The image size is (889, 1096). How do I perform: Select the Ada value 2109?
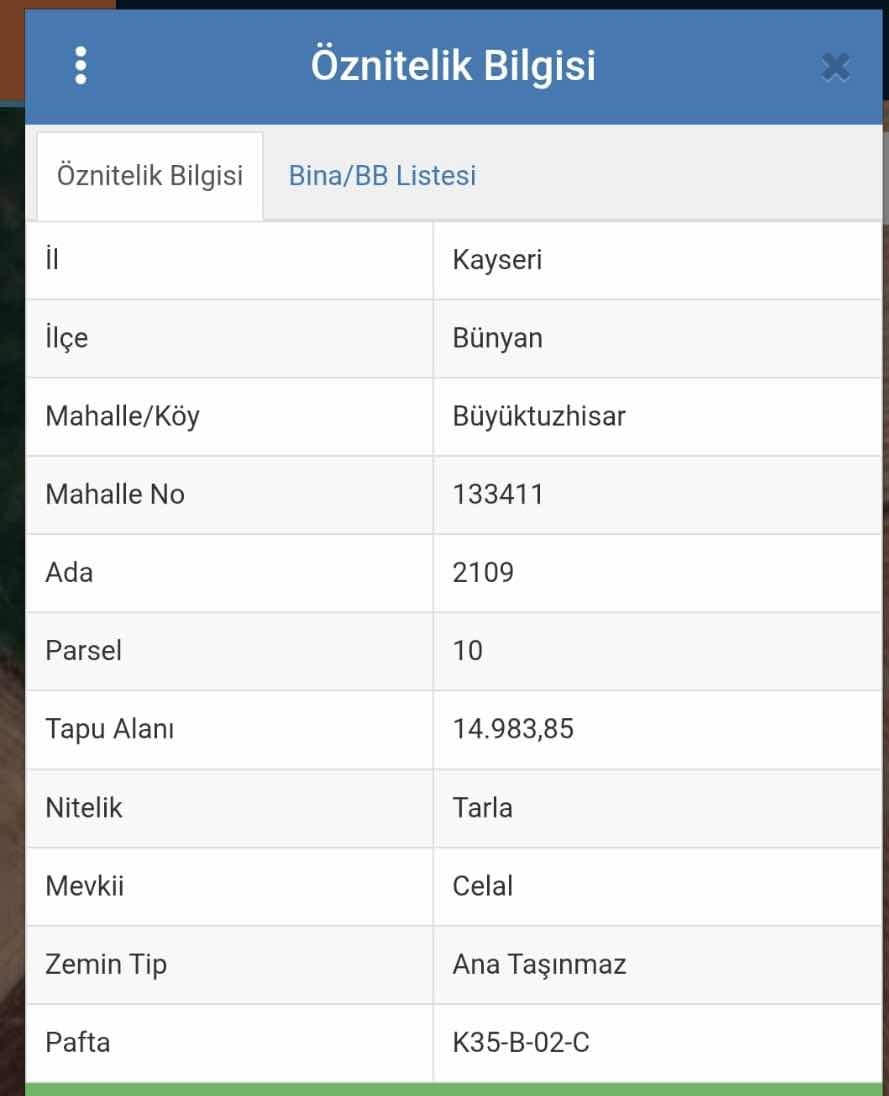[x=483, y=573]
